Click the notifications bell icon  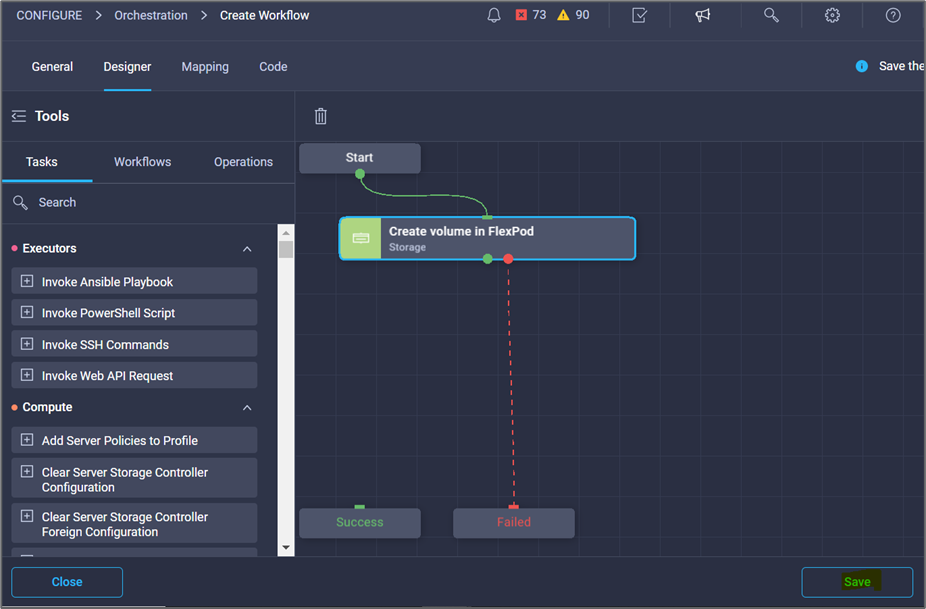[494, 15]
